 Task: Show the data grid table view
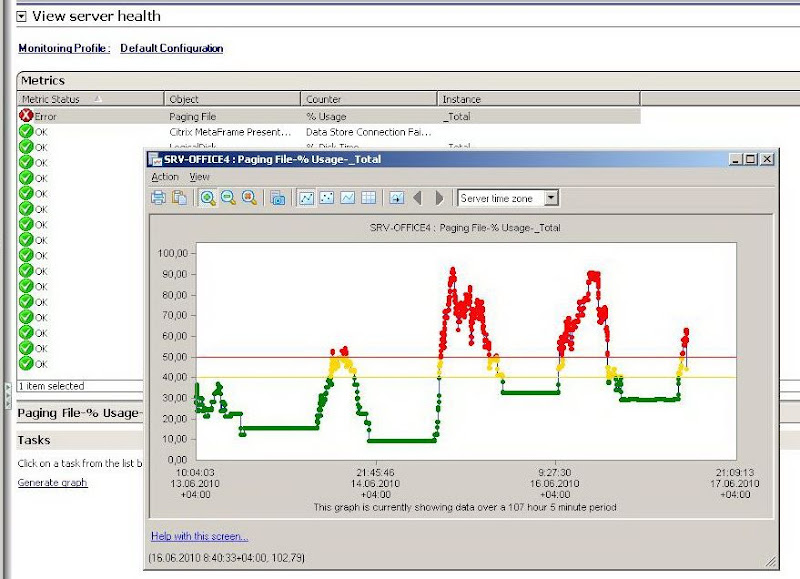point(367,198)
